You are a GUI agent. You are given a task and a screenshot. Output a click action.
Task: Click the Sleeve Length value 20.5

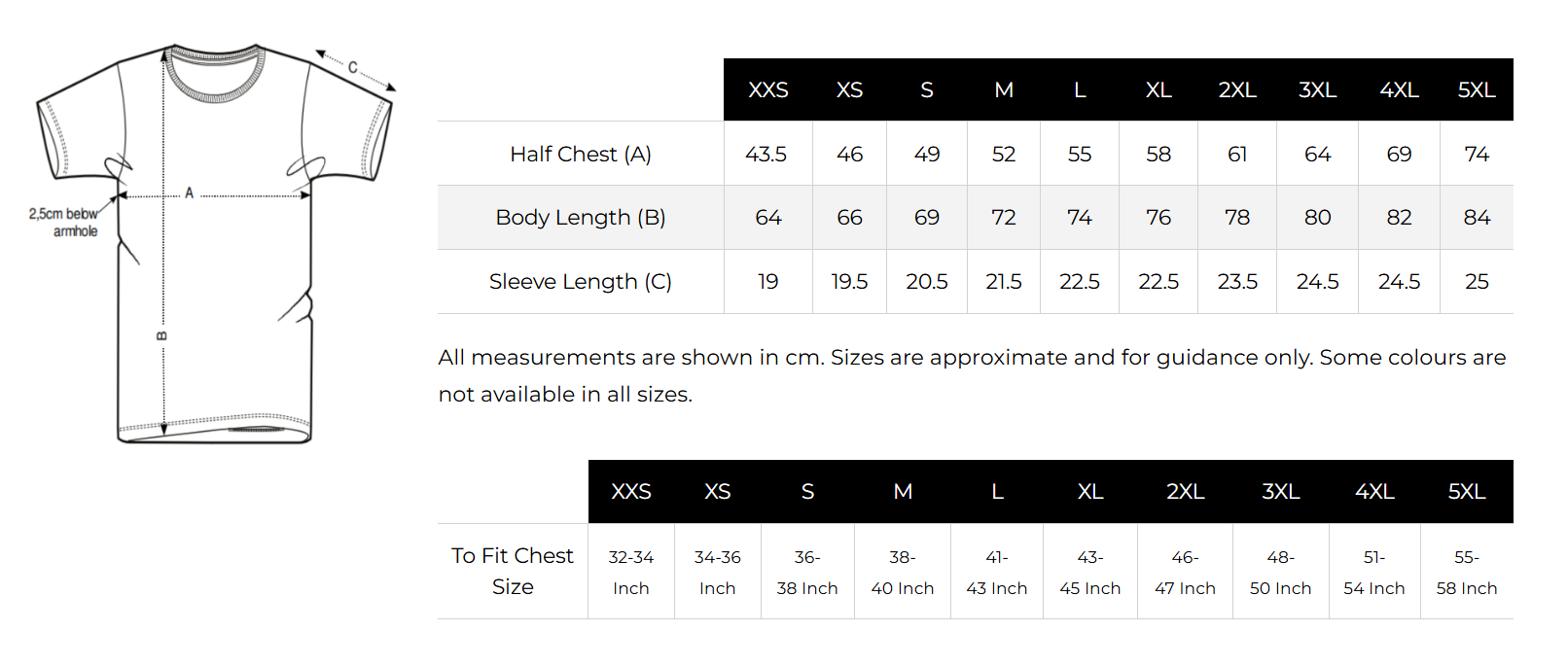click(927, 281)
